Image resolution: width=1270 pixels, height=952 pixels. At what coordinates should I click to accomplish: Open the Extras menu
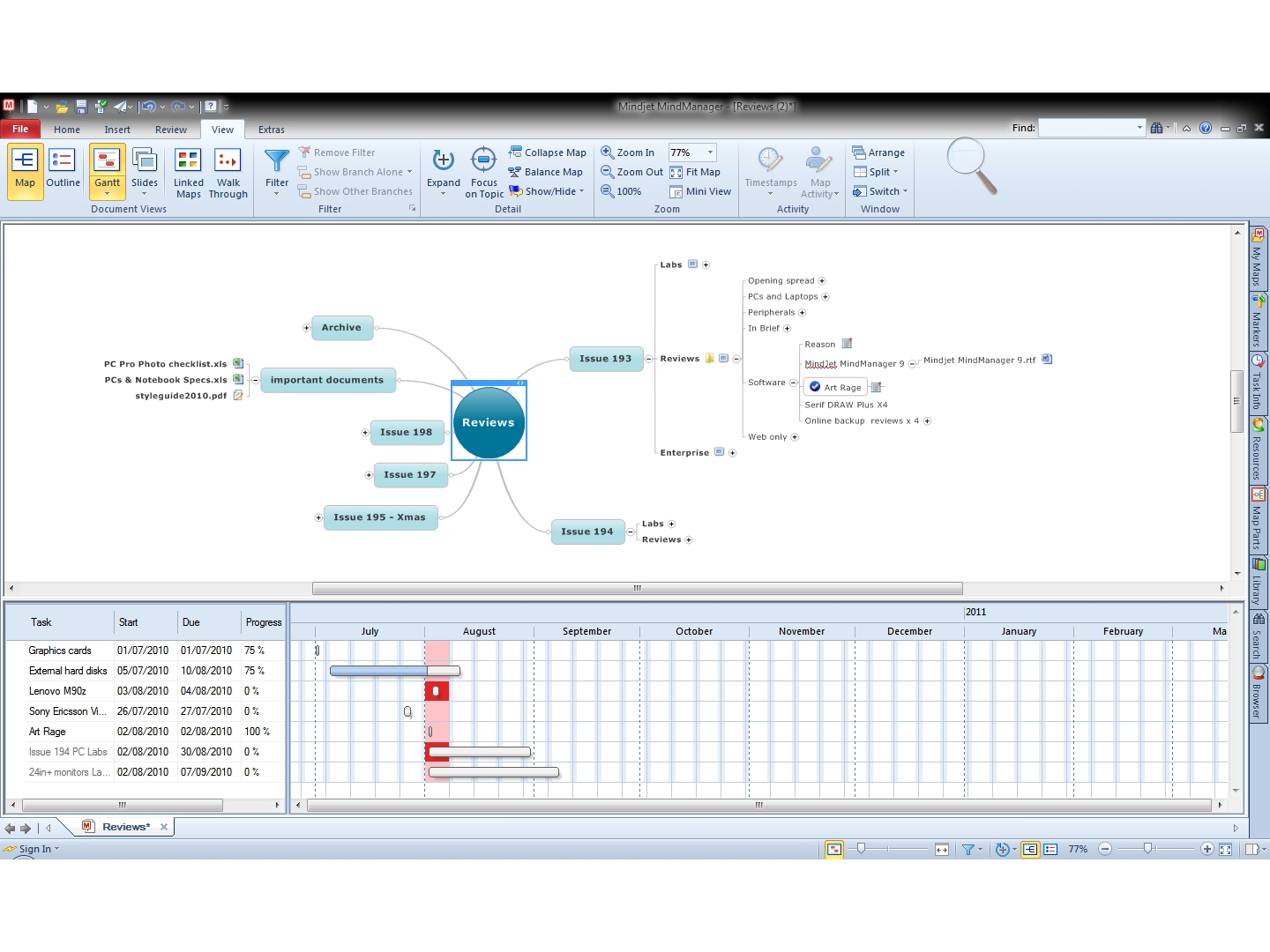pos(271,129)
